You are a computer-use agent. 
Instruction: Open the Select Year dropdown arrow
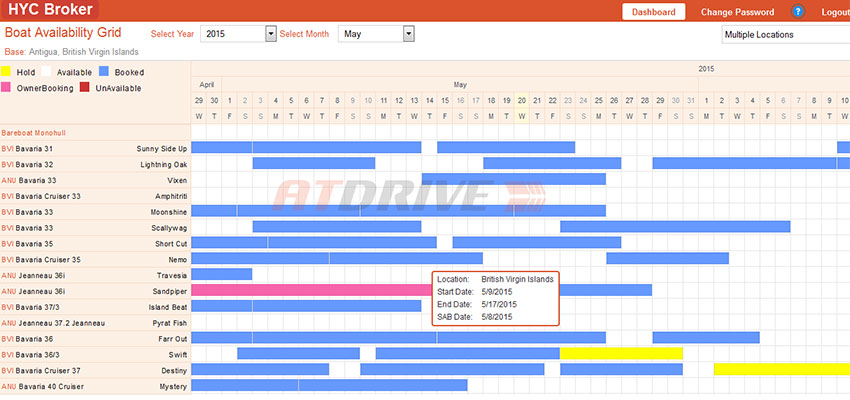coord(271,34)
